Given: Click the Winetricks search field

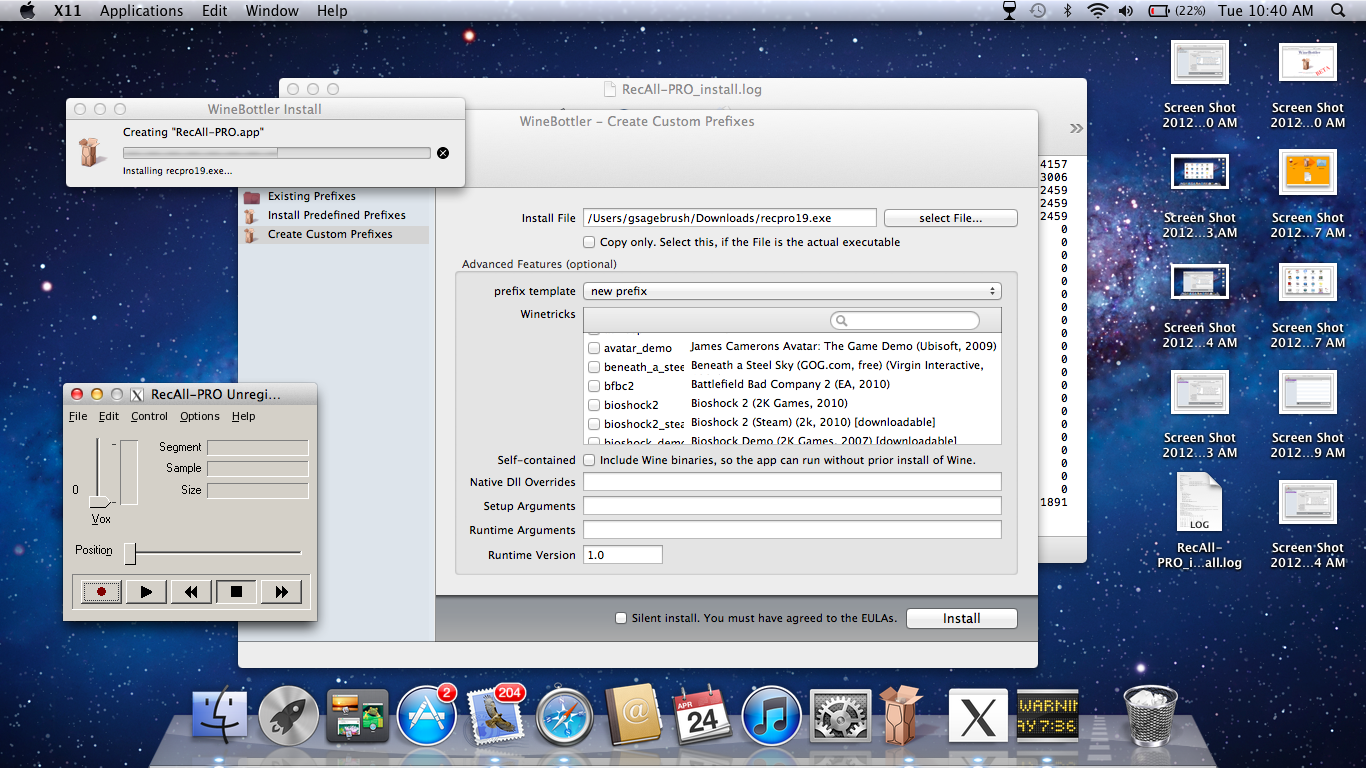Looking at the screenshot, I should click(905, 320).
